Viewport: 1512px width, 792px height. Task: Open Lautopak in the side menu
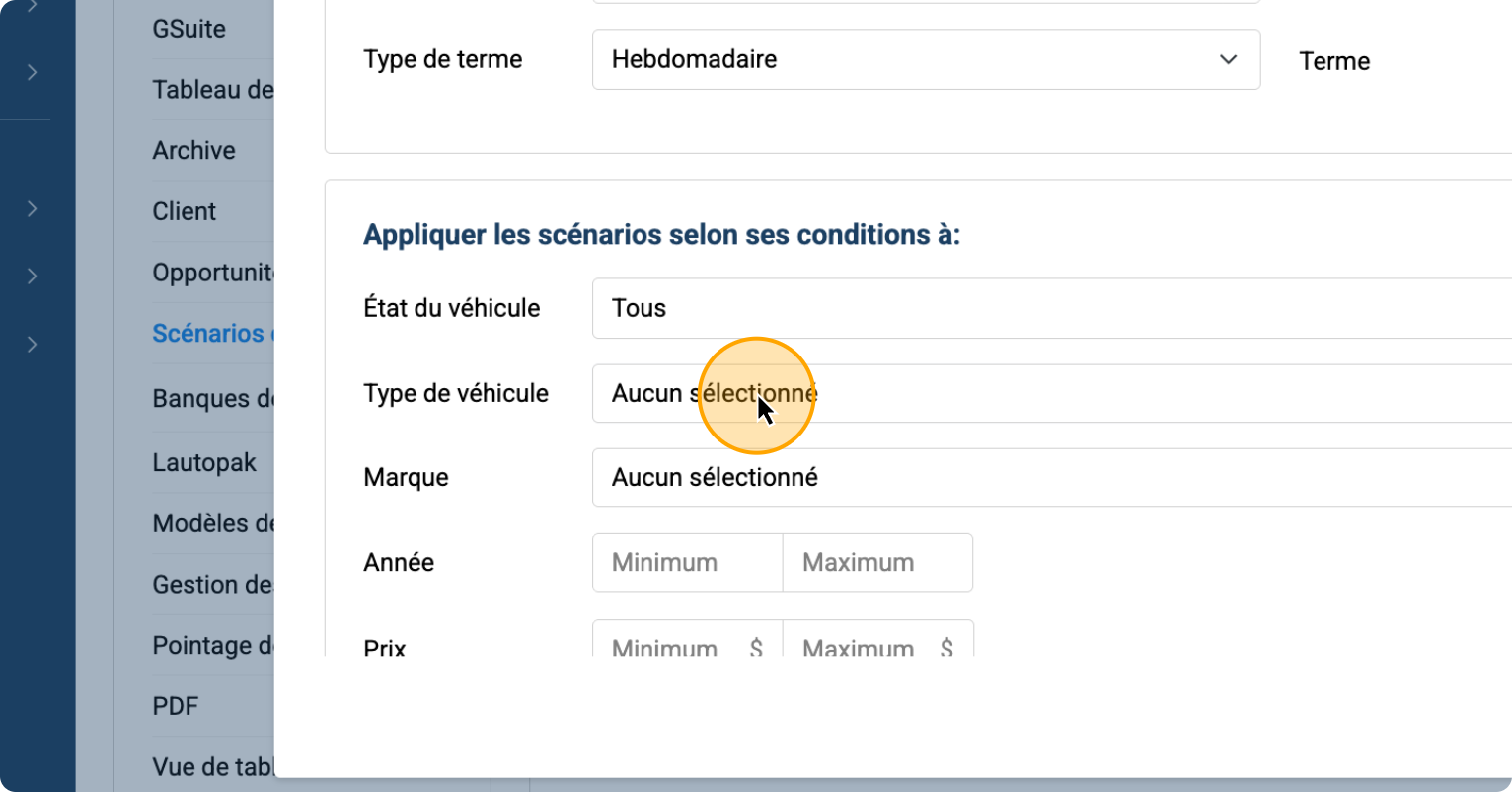204,462
